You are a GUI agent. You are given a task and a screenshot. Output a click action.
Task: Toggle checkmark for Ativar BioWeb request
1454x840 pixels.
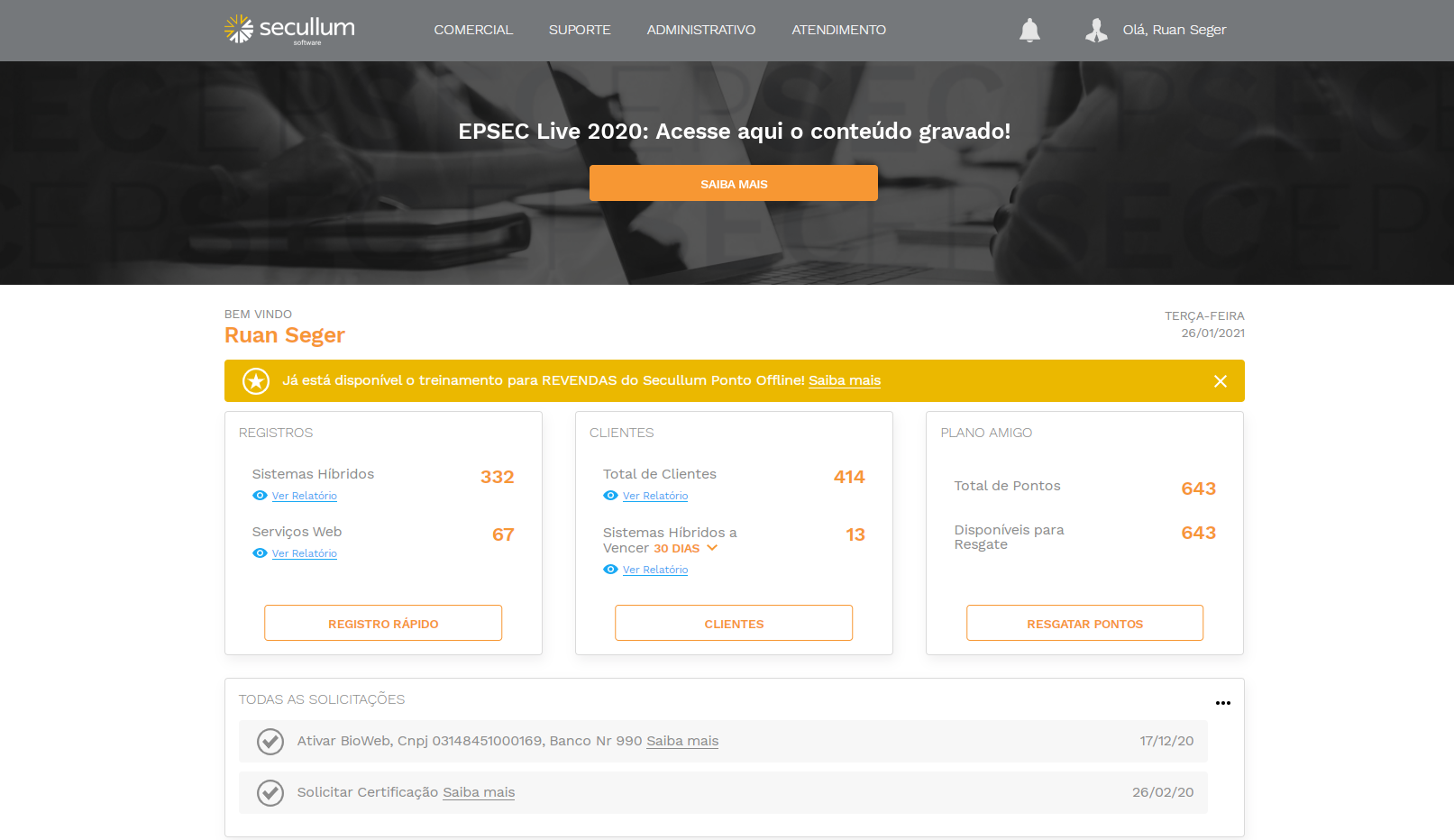click(x=270, y=742)
